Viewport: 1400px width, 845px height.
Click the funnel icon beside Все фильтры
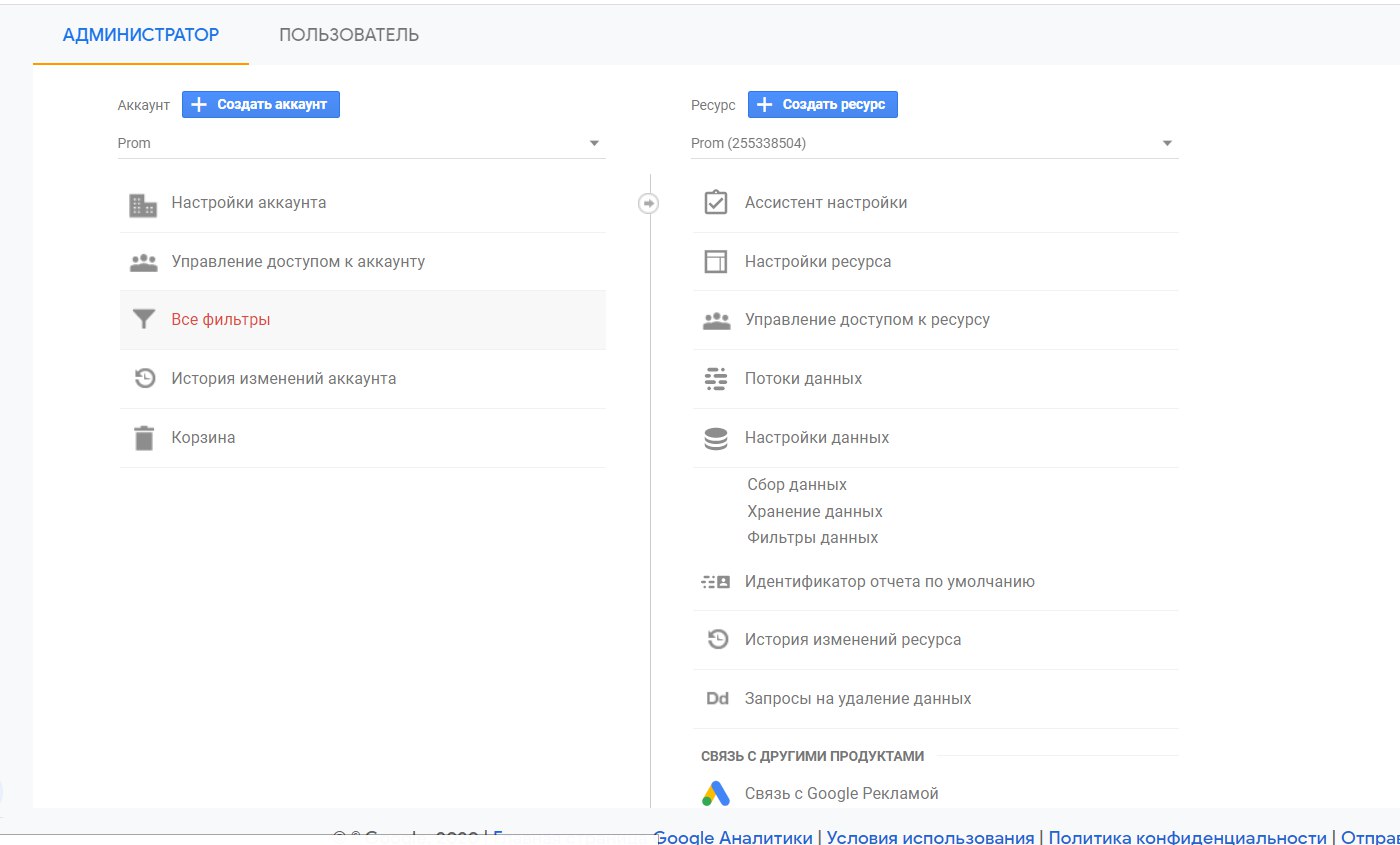tap(144, 320)
